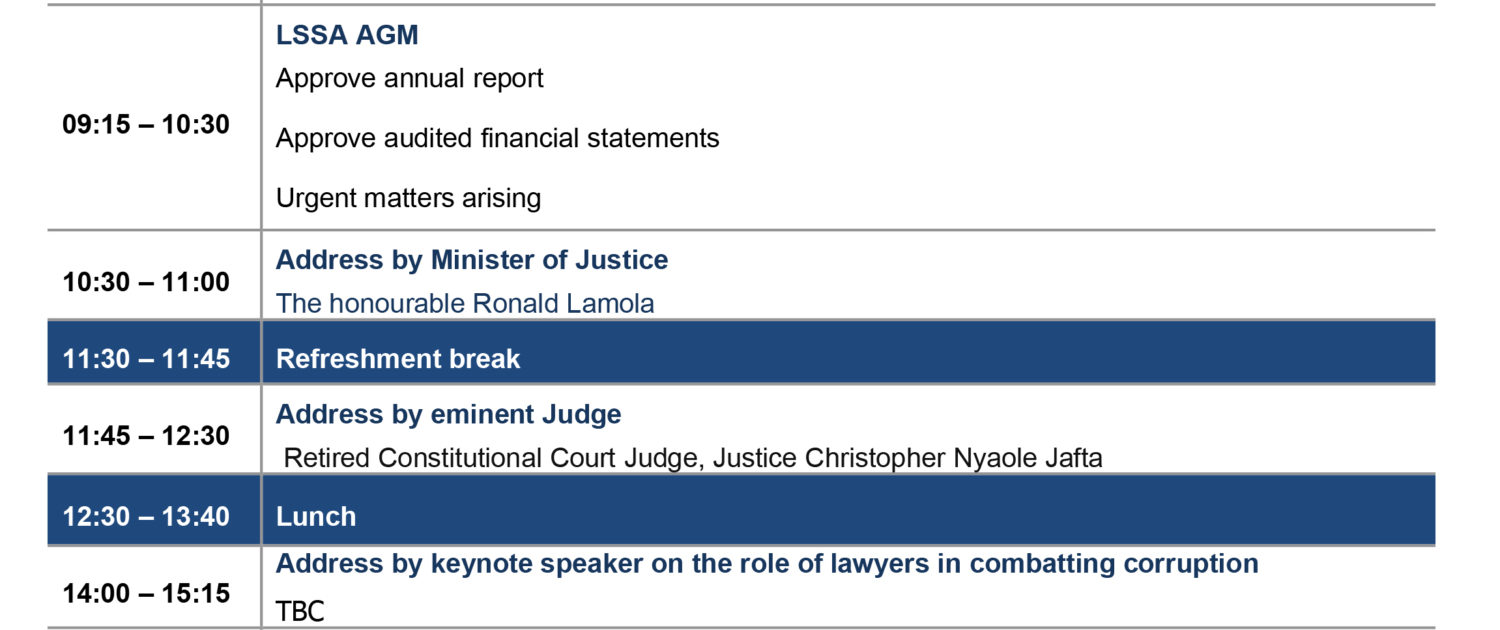Click the 11:30 – 11:45 time cell
The height and width of the screenshot is (630, 1500).
[x=146, y=358]
